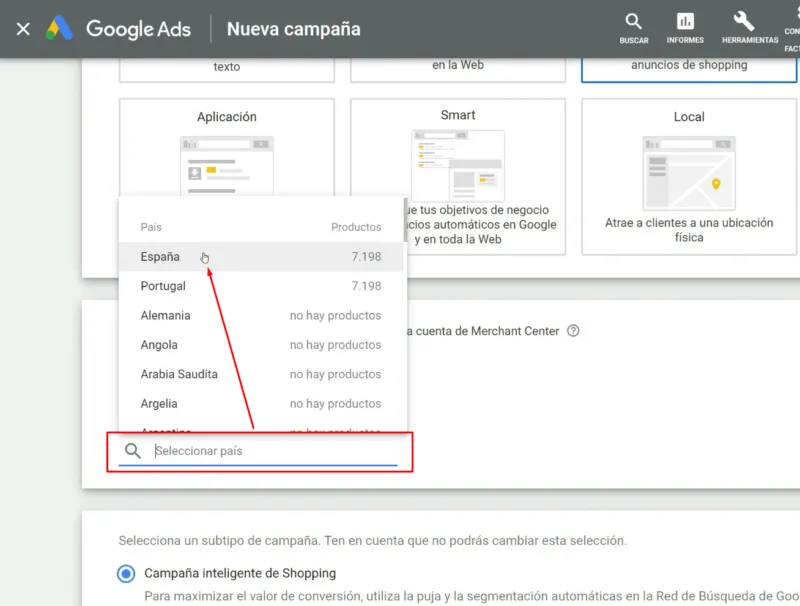Click the 'Selecciona un subtipo de campaña' text
The height and width of the screenshot is (606, 800).
tap(372, 541)
